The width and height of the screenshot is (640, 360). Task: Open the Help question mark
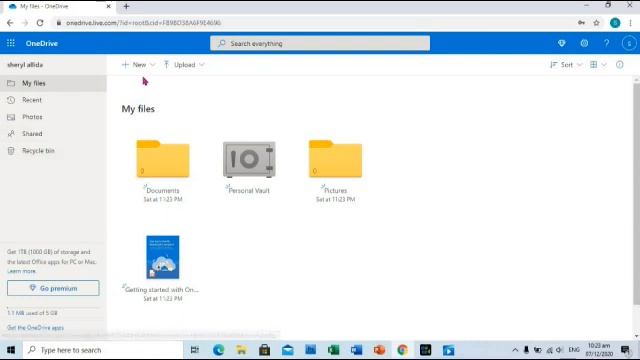click(607, 43)
